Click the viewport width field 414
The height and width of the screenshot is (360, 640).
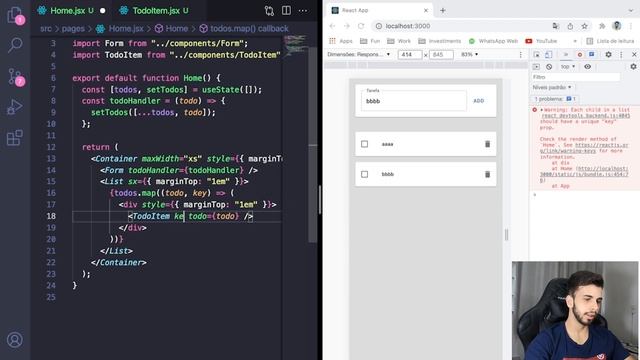pyautogui.click(x=409, y=55)
